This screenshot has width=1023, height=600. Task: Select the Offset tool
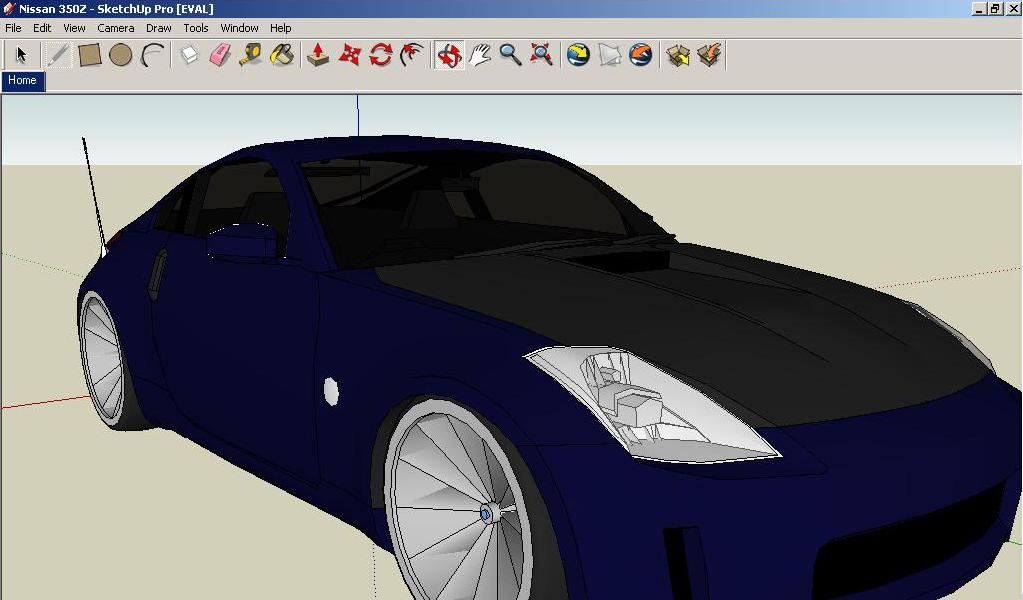point(412,55)
